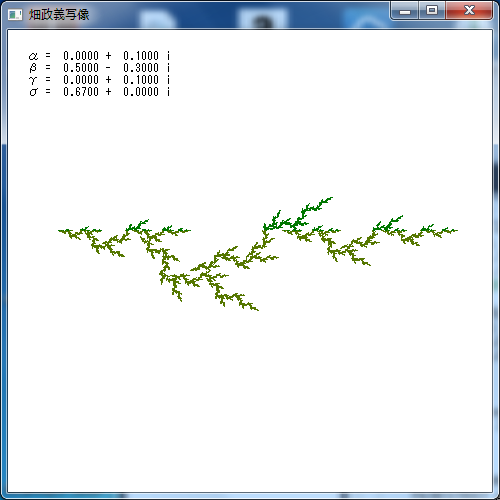Click the window title text 畑政義写像
500x500 pixels.
pos(59,15)
